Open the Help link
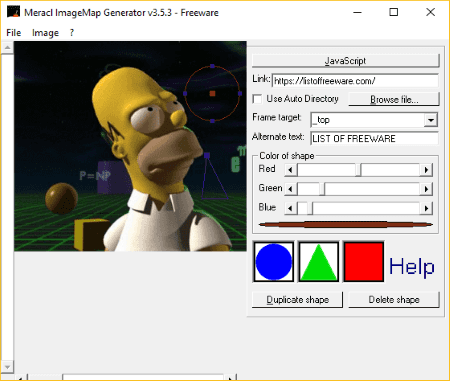This screenshot has height=381, width=450. click(412, 266)
